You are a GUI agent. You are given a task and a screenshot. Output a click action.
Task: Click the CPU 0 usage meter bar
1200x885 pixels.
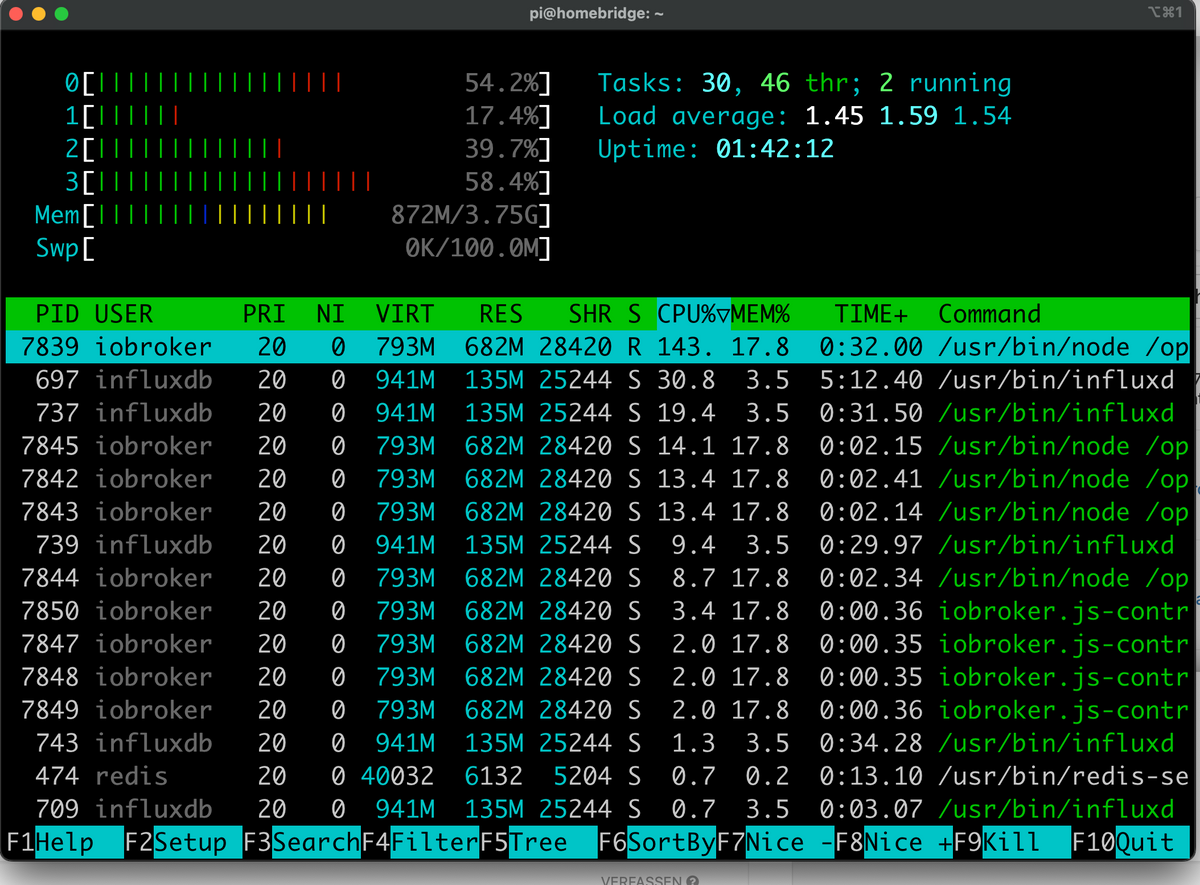[x=308, y=83]
